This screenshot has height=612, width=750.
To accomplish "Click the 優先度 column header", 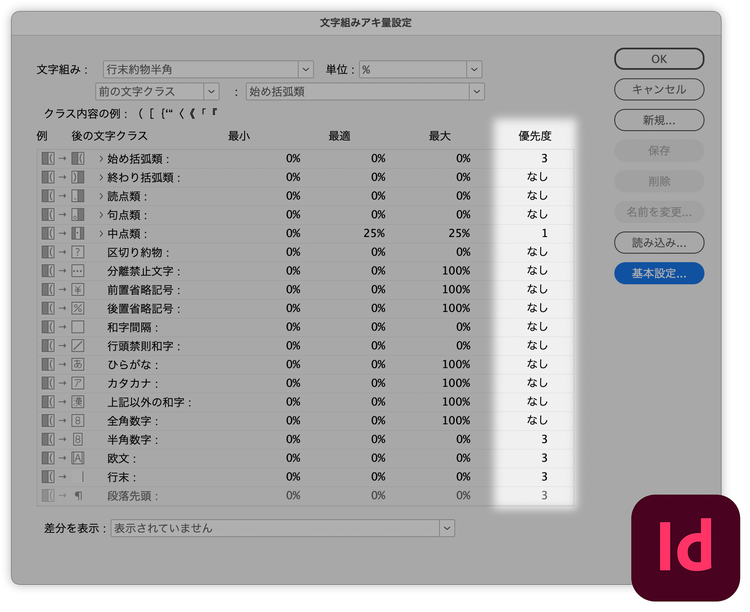I will click(x=535, y=136).
